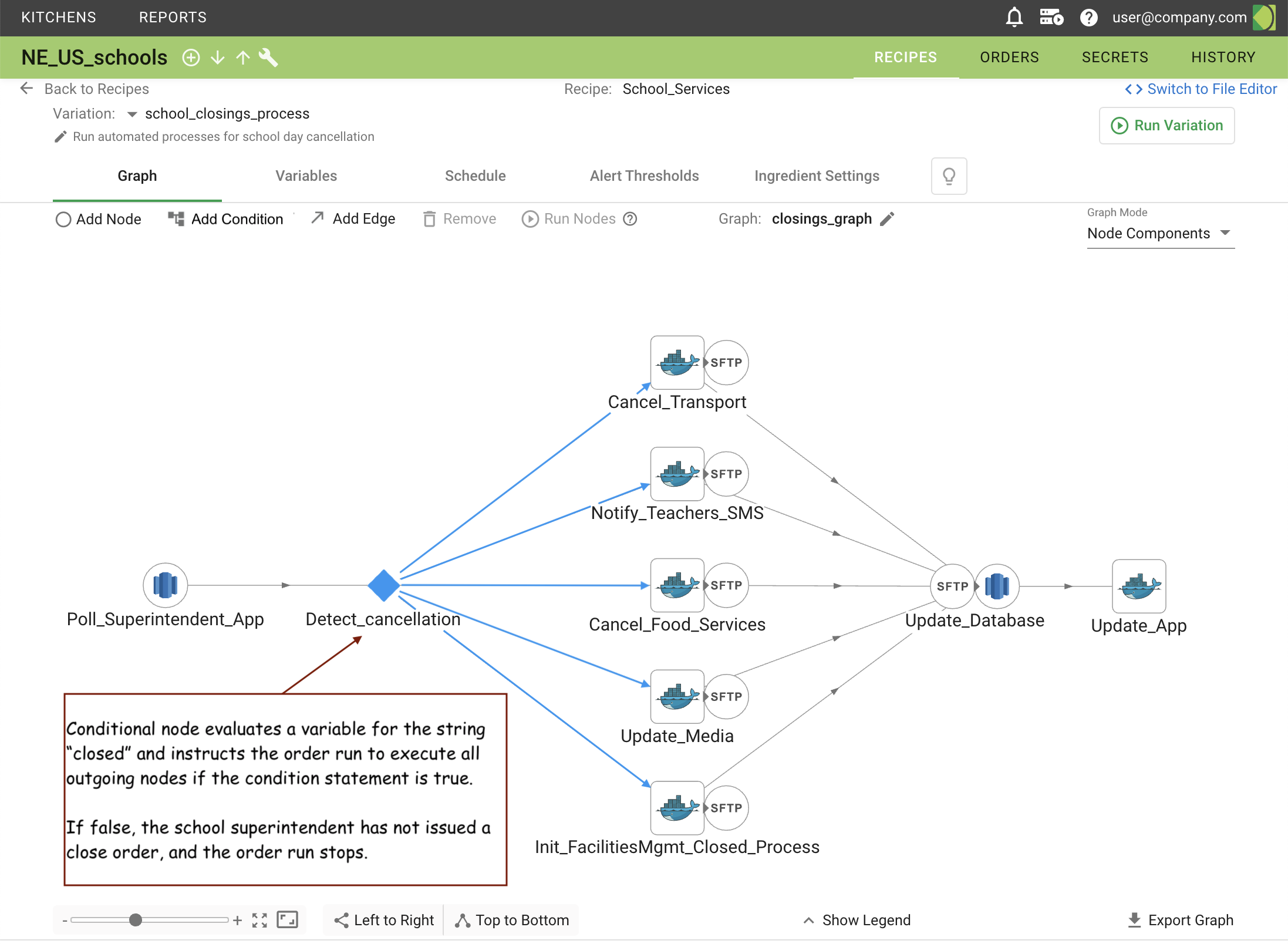The height and width of the screenshot is (944, 1288).
Task: Open the Graph Mode Node Components dropdown
Action: pos(1159,234)
